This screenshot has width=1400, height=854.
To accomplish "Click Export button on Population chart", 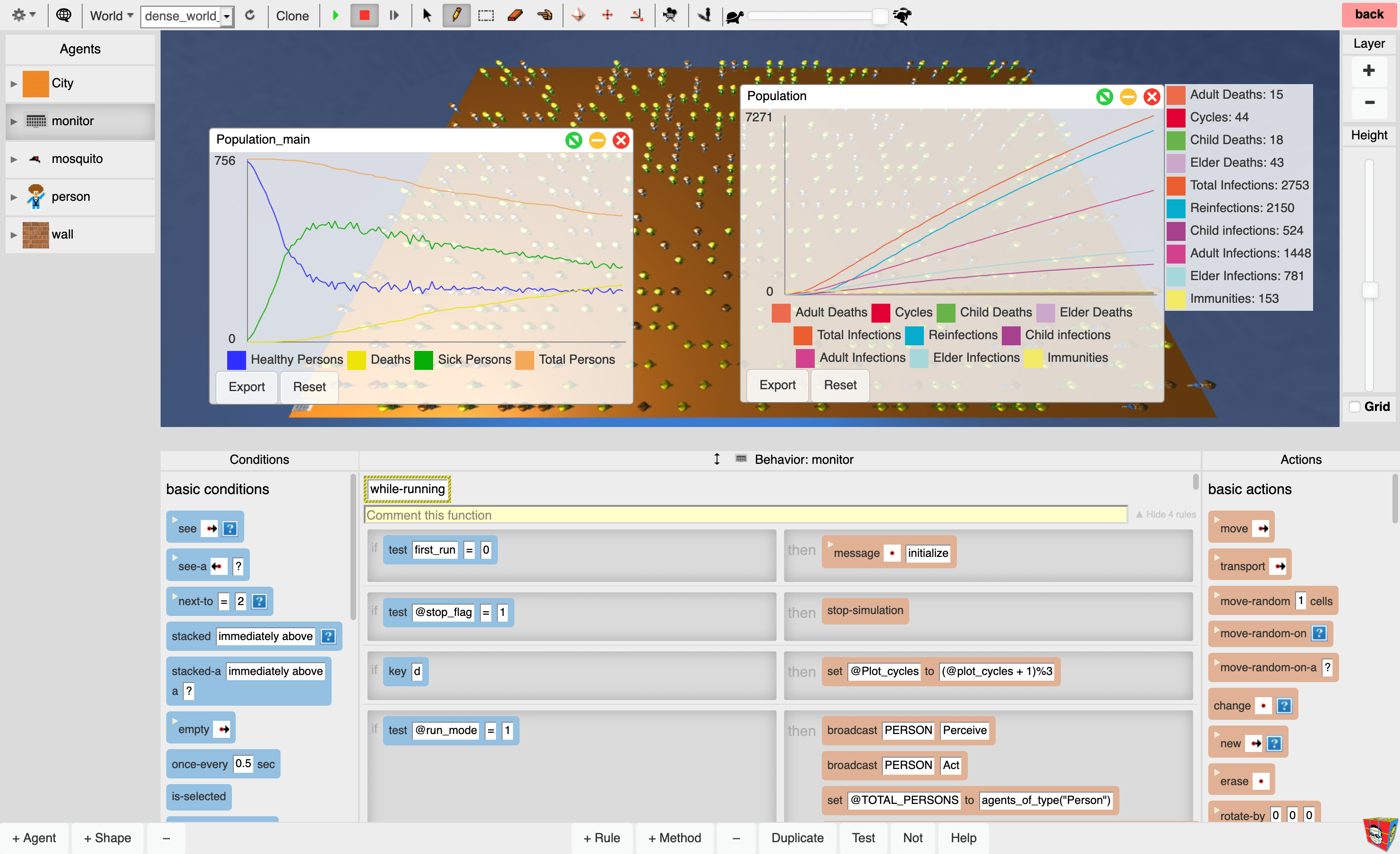I will click(x=777, y=384).
